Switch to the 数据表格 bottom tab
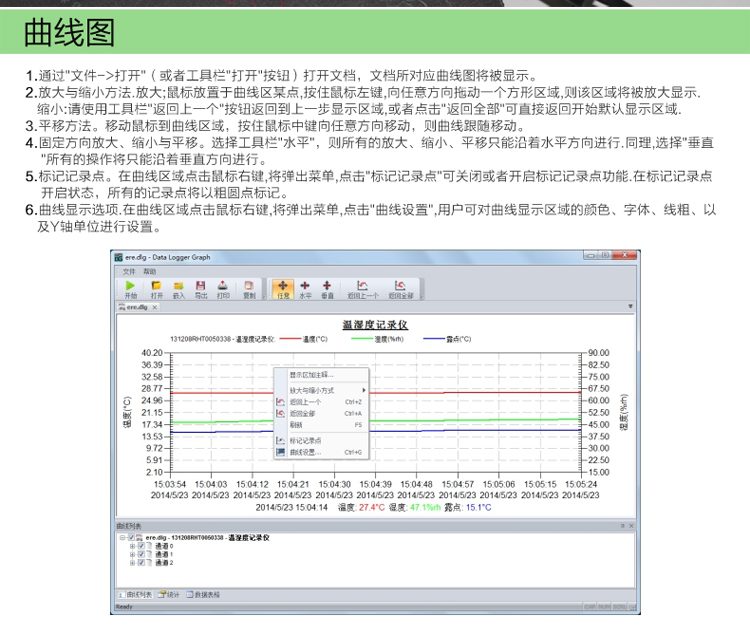This screenshot has height=632, width=750. (203, 594)
